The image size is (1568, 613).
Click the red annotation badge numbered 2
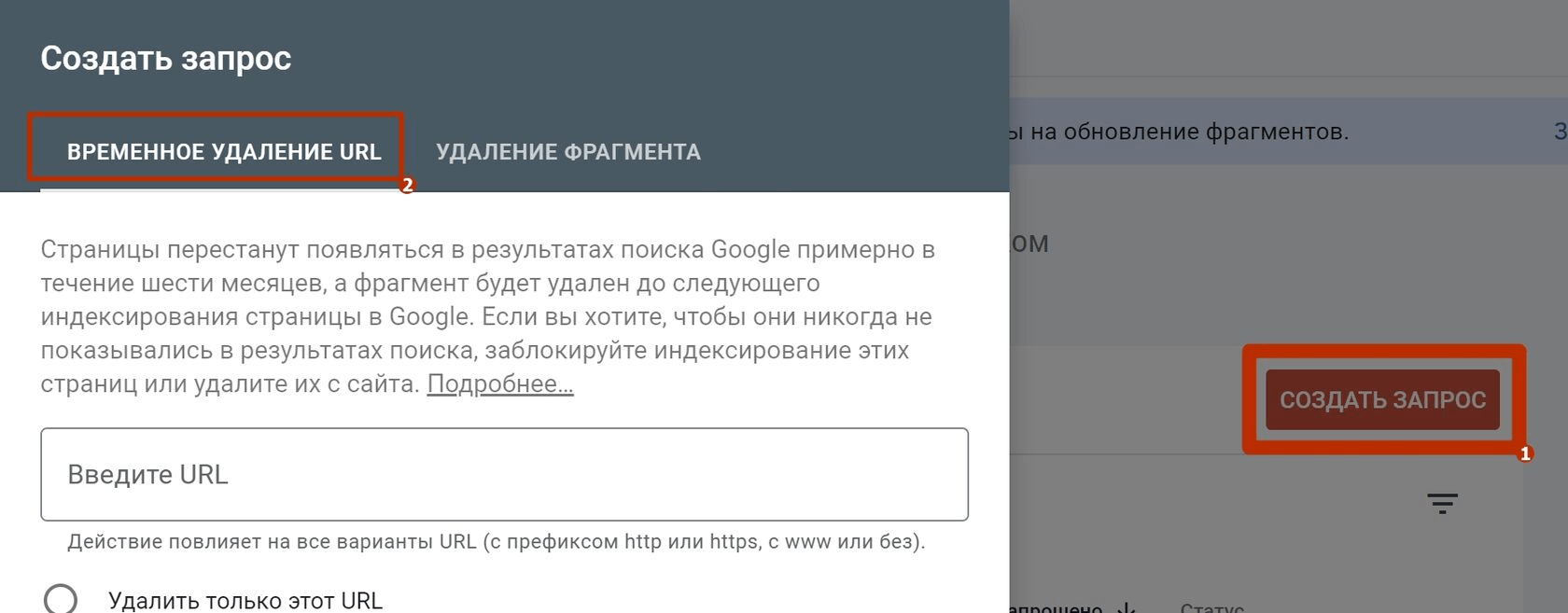[x=407, y=185]
